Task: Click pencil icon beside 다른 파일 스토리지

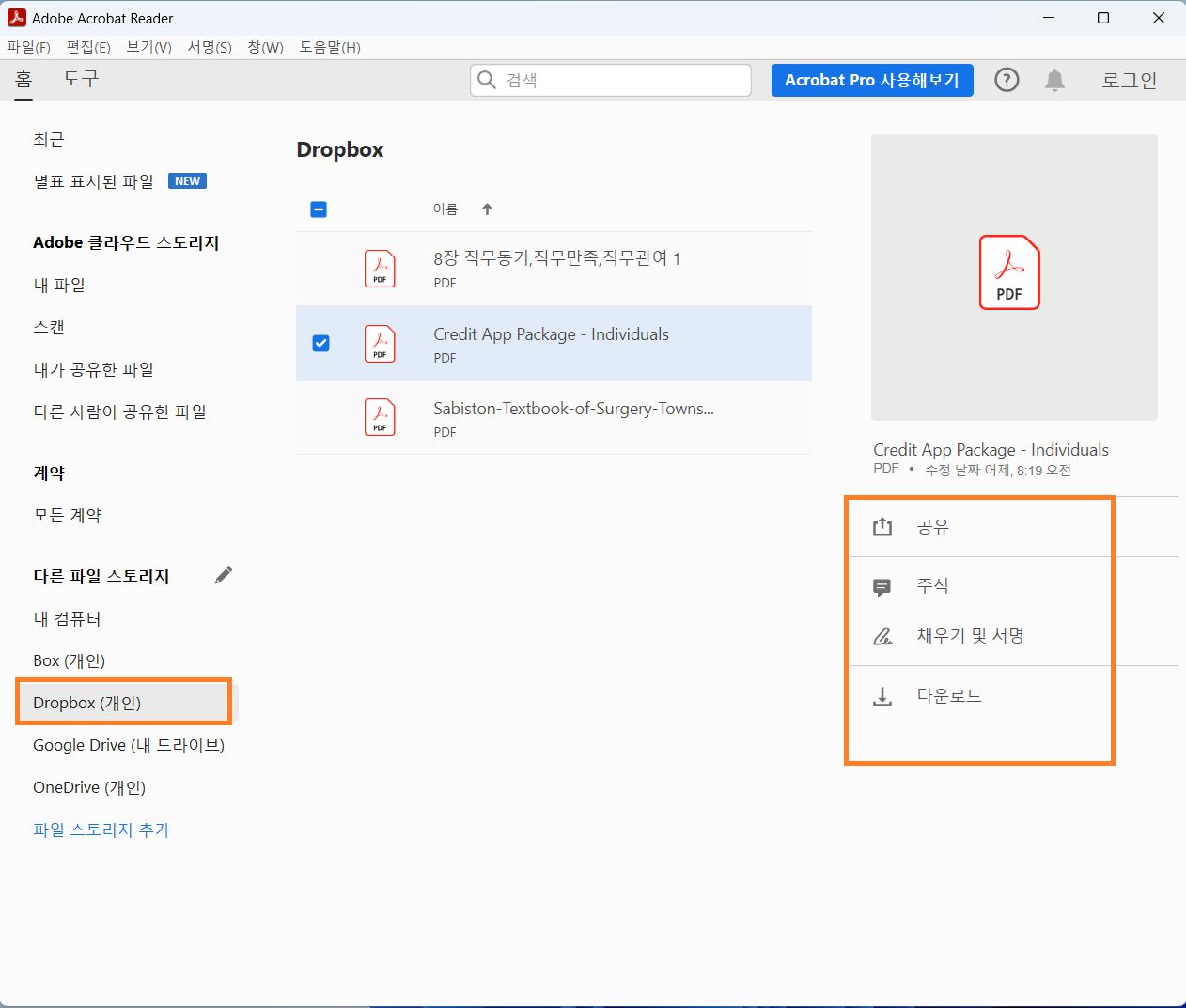Action: click(224, 574)
